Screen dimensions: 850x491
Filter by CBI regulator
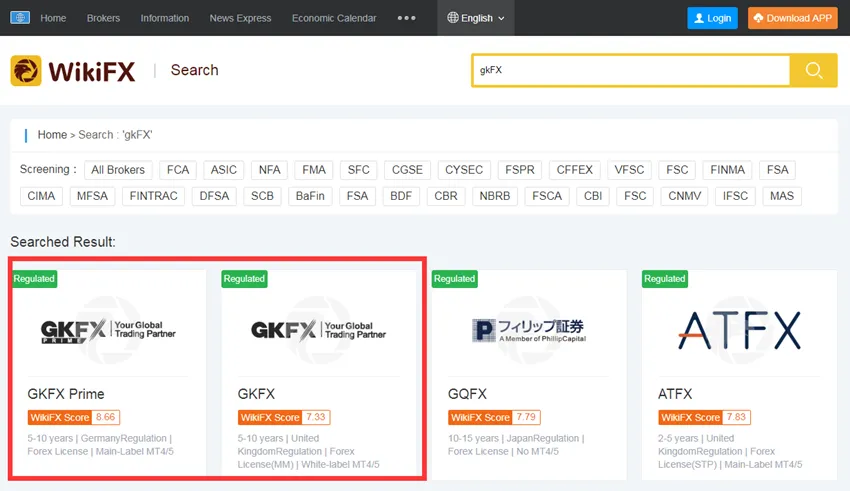coord(593,196)
